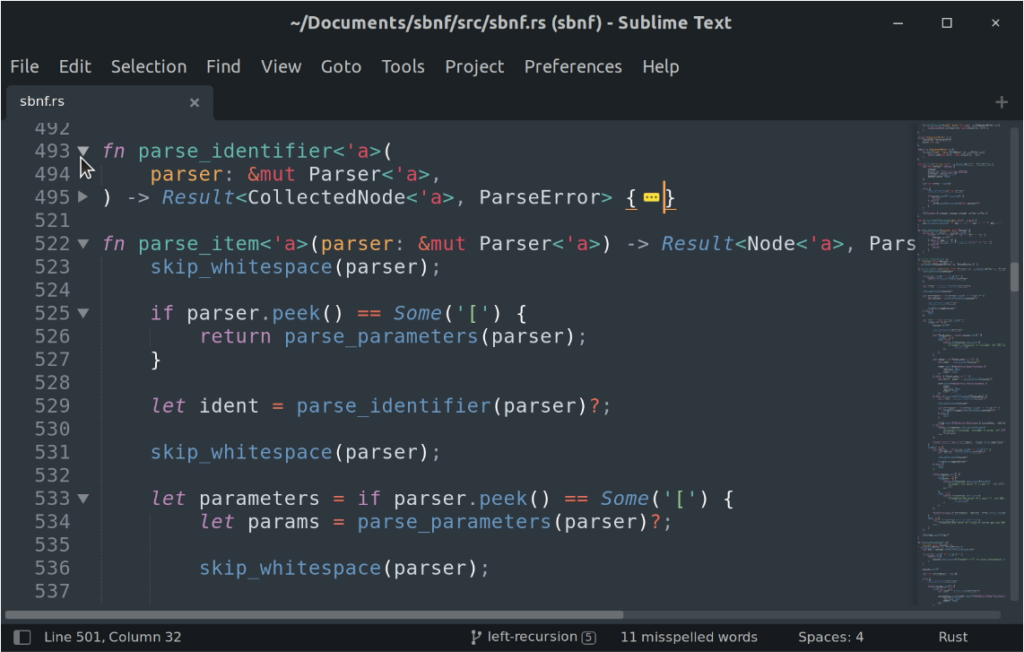Image resolution: width=1024 pixels, height=652 pixels.
Task: Click parse_identifier function name on line 493
Action: [235, 152]
